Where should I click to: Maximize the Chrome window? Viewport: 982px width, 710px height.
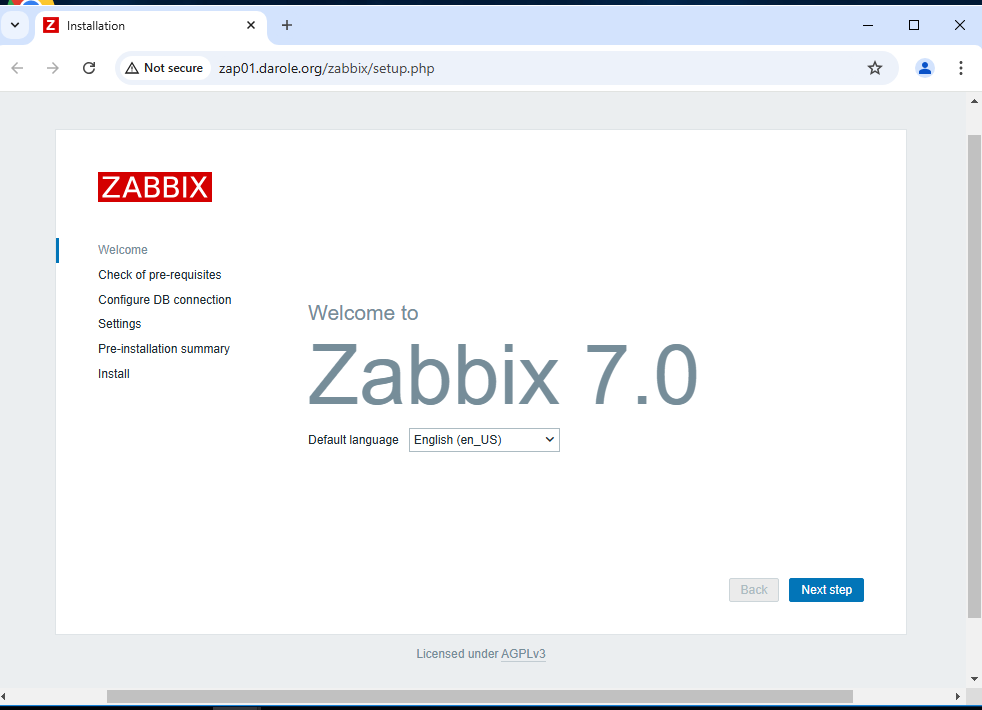pyautogui.click(x=914, y=25)
